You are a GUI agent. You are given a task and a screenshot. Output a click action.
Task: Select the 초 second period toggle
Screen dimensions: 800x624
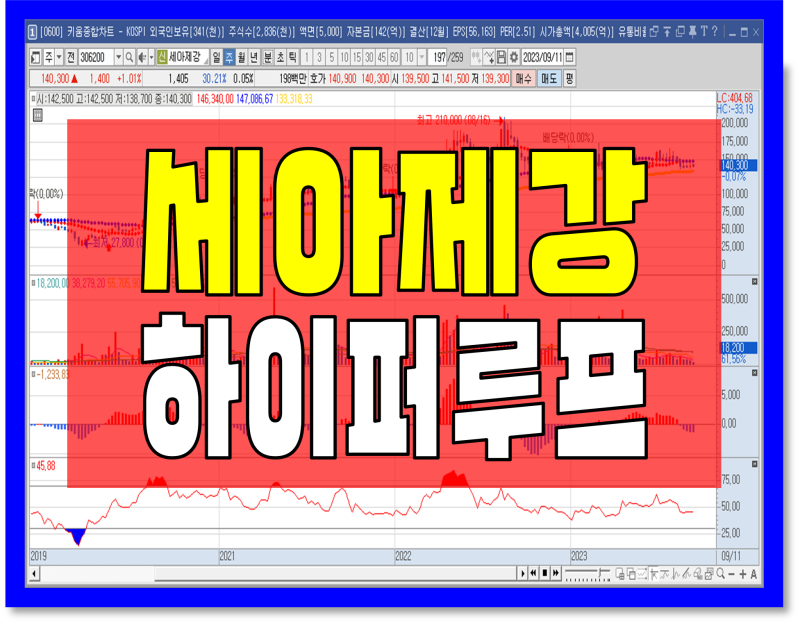[x=280, y=57]
